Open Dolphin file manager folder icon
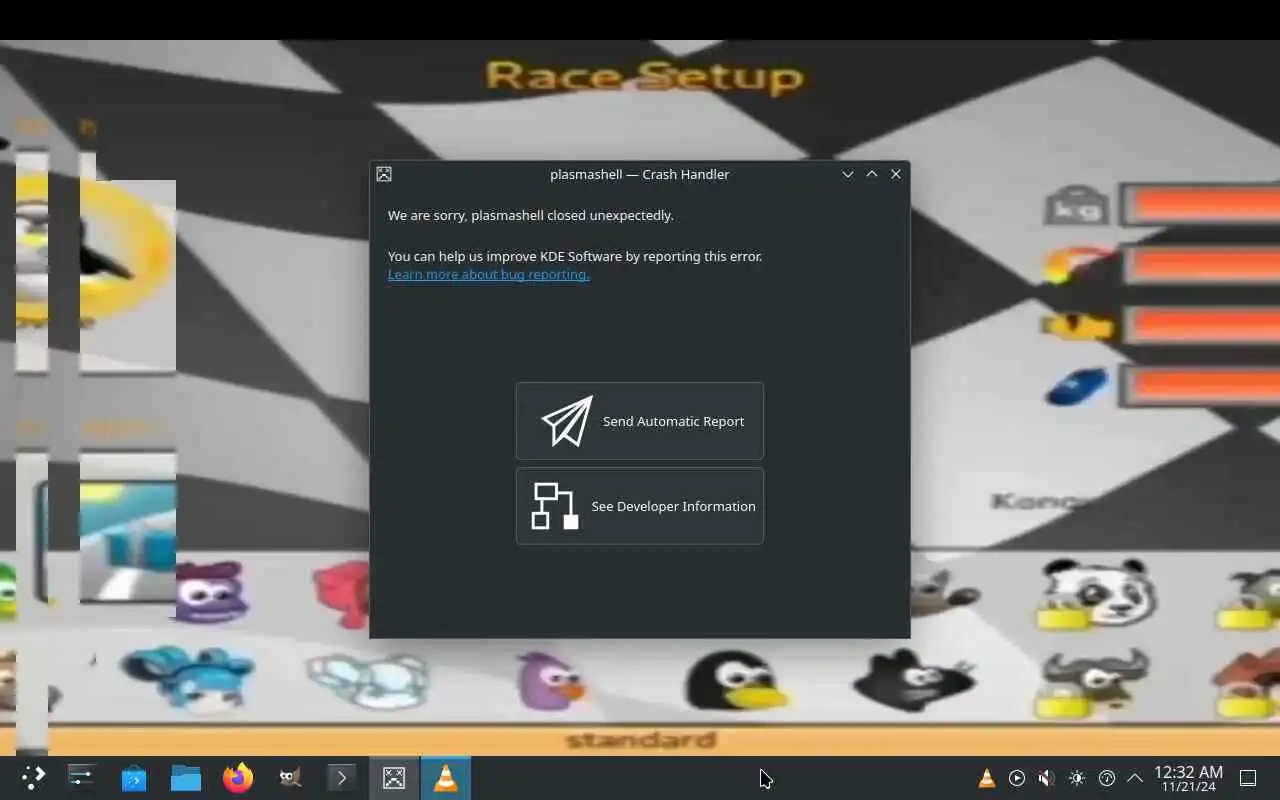Viewport: 1280px width, 800px height. coord(185,777)
